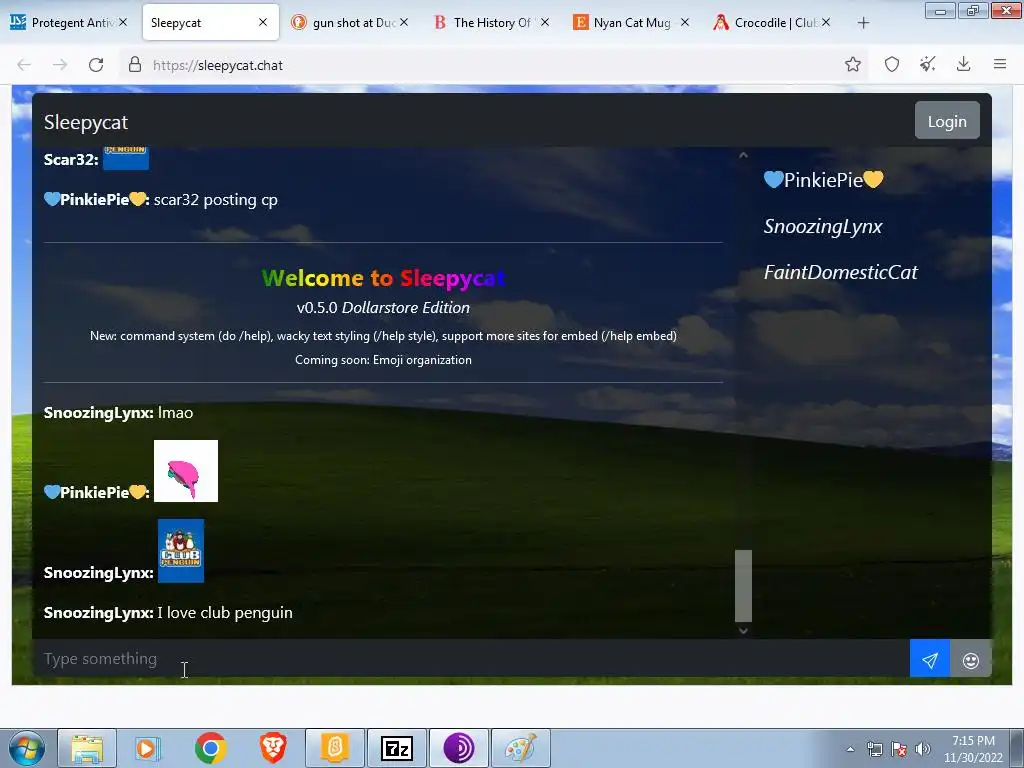Click the 'Coming soon: Emoji organization' line

coord(383,360)
